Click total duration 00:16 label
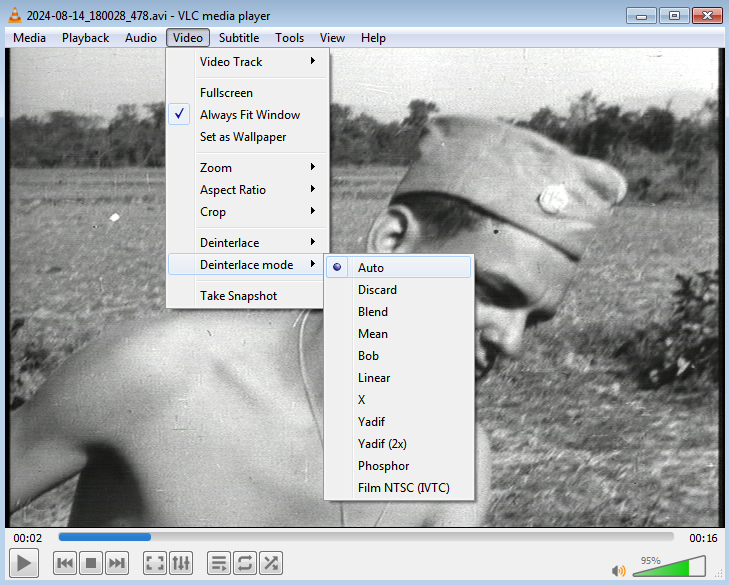 tap(703, 538)
